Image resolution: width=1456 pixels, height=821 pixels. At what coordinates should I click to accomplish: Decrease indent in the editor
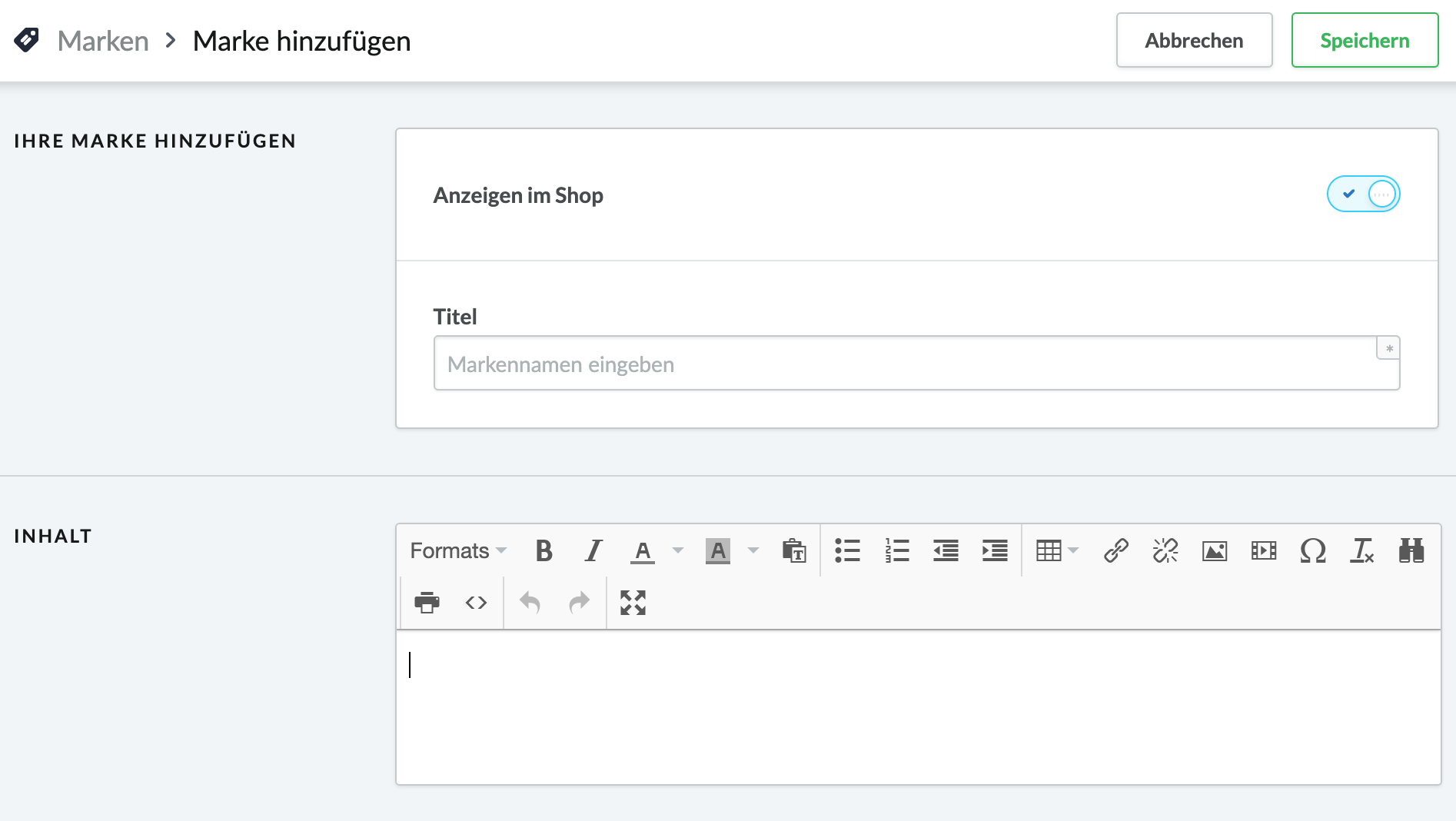(946, 550)
